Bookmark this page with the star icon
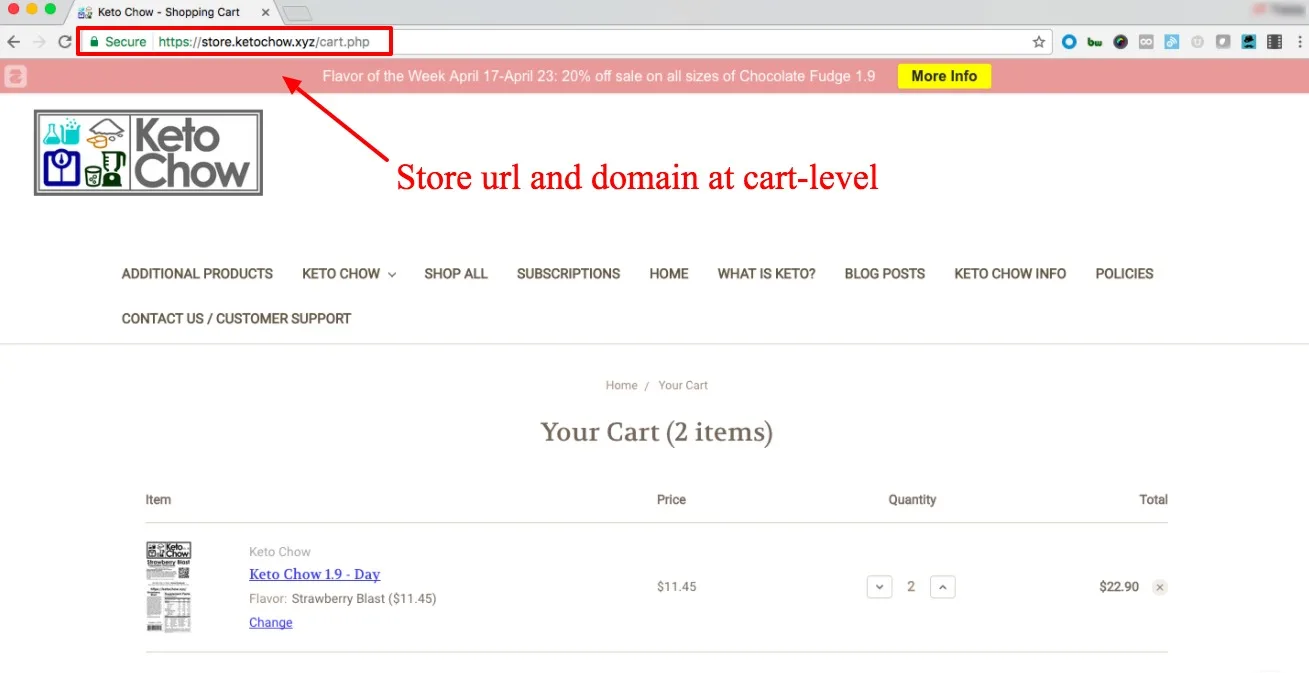 1038,42
